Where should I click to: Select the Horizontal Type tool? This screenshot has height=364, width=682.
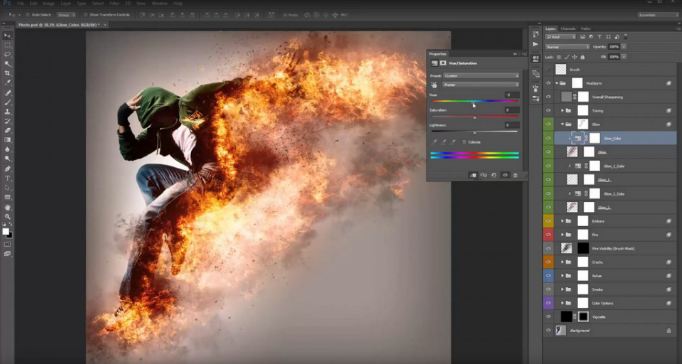click(7, 178)
